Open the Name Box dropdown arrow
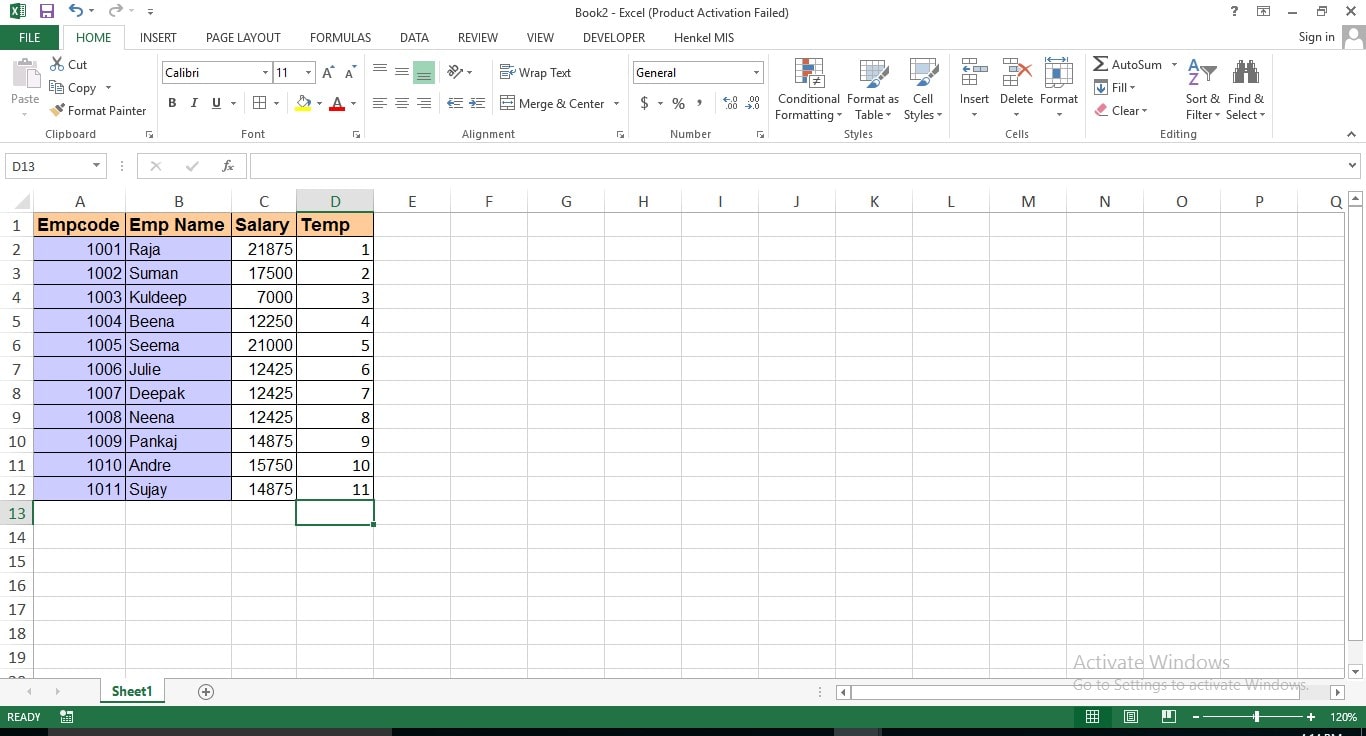Screen dimensions: 1366x736 click(x=97, y=166)
